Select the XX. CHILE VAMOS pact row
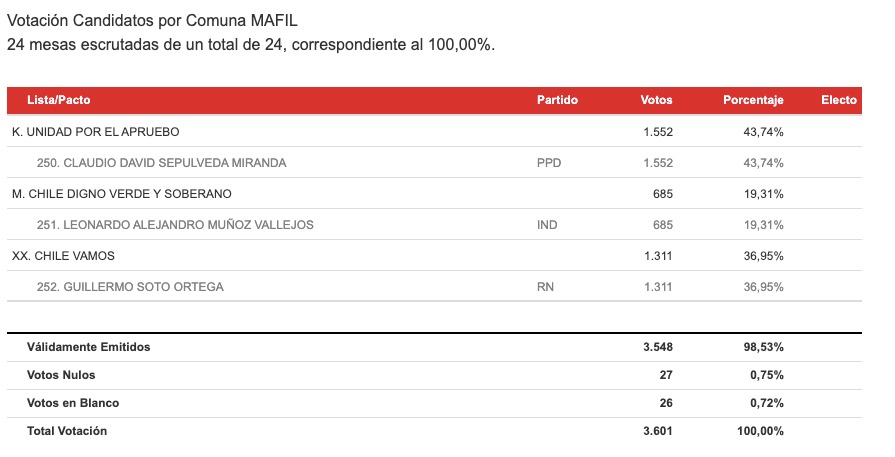Viewport: 895px width, 457px height. tap(434, 256)
